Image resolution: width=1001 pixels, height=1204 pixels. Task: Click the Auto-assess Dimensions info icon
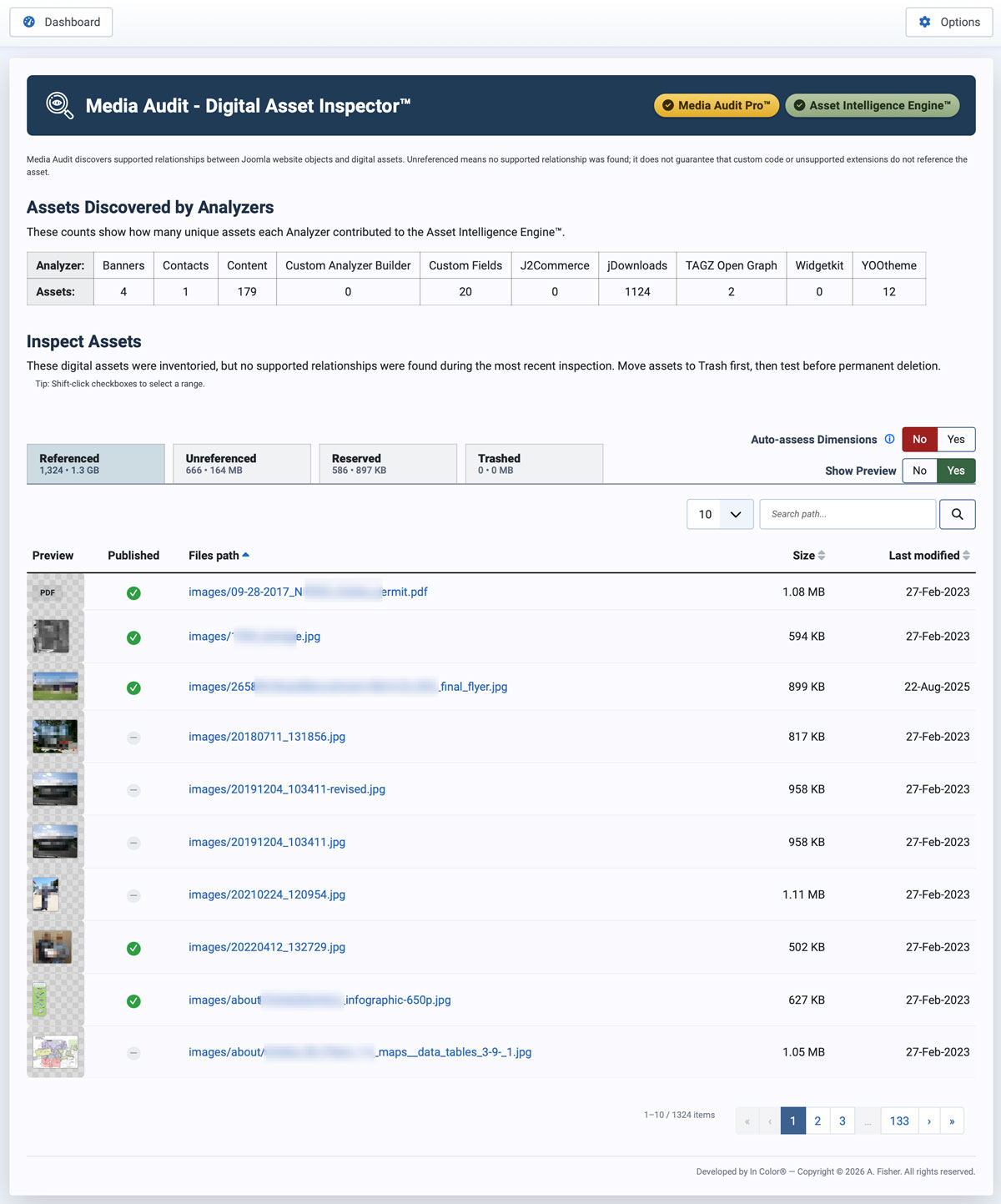[889, 439]
